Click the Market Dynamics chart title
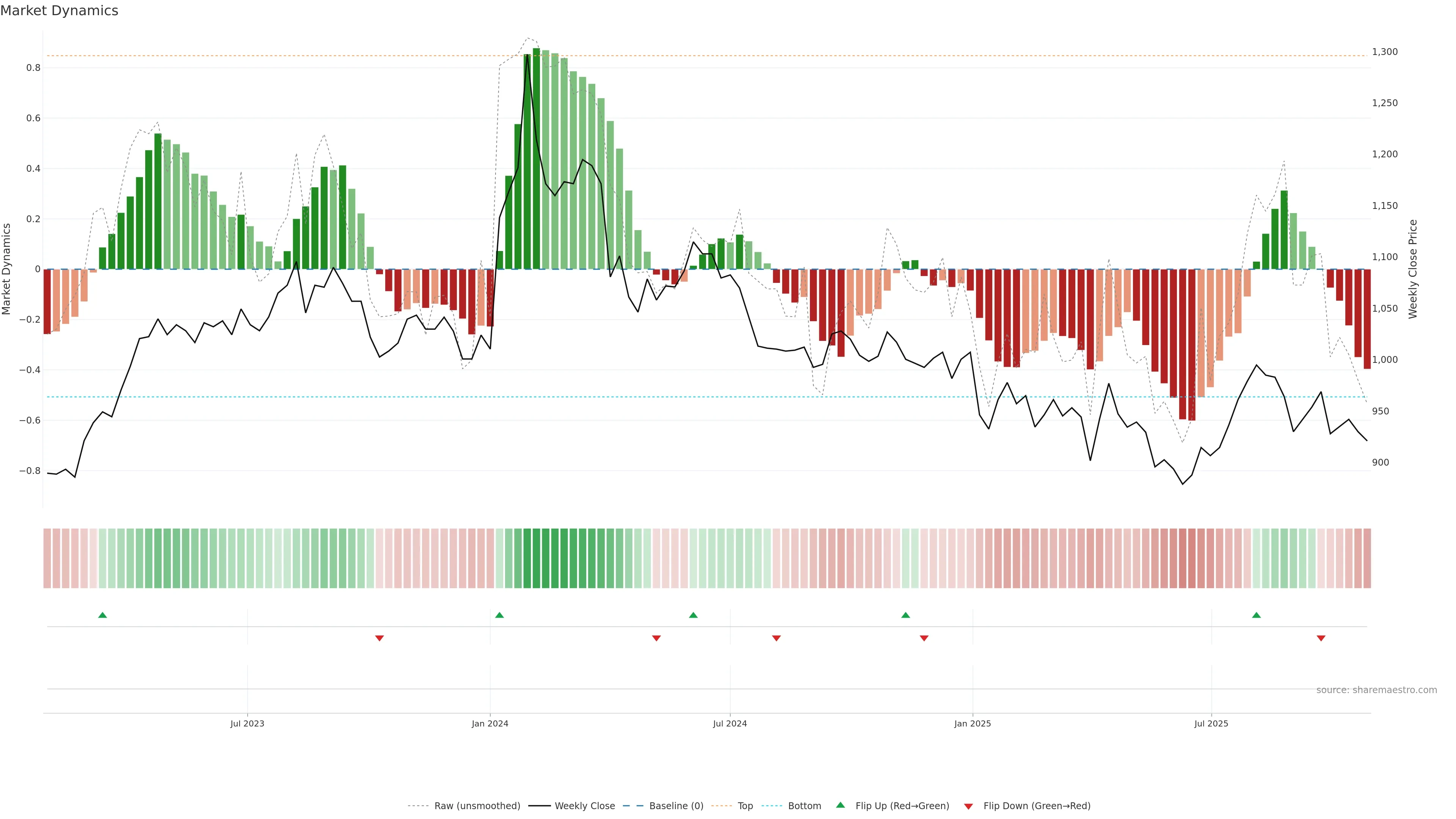 coord(60,11)
